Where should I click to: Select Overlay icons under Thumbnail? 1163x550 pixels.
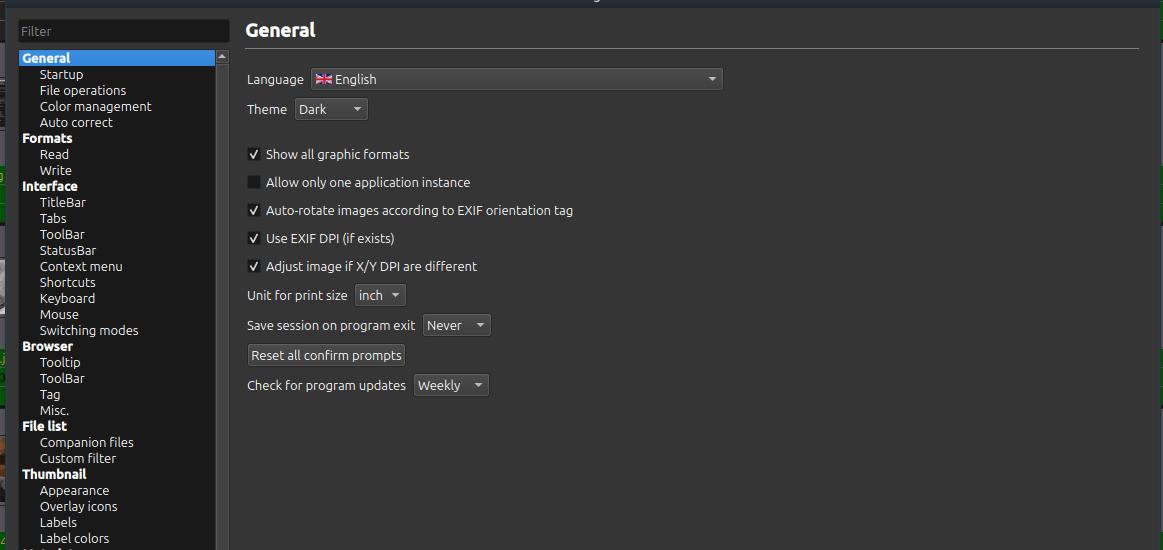tap(78, 506)
